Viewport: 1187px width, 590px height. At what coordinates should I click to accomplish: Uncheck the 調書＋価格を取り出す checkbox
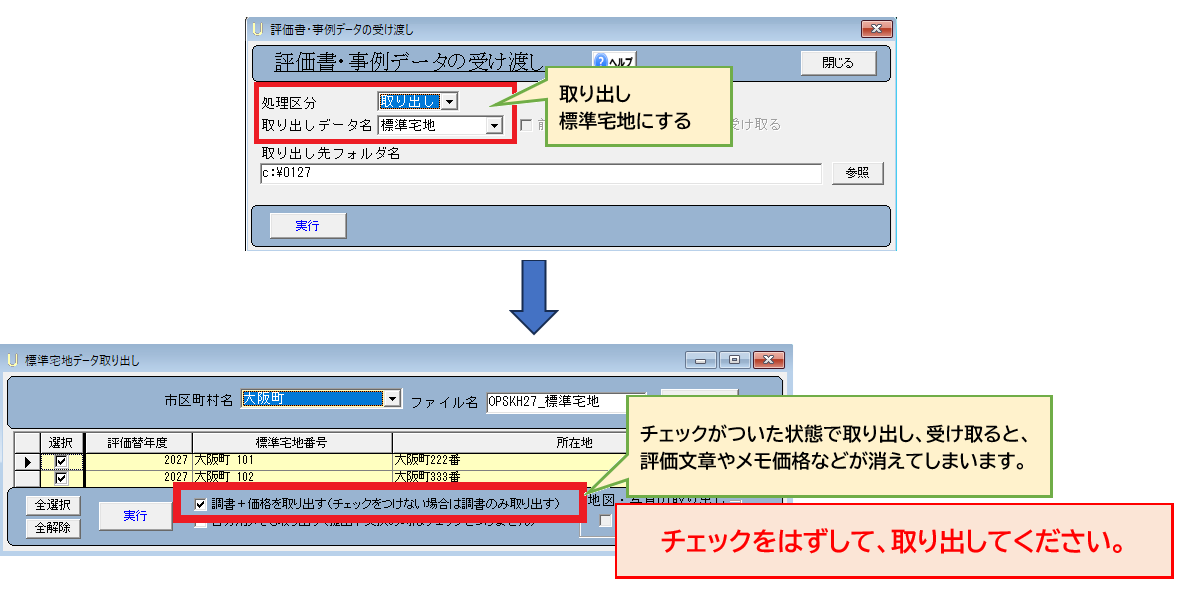tap(201, 504)
